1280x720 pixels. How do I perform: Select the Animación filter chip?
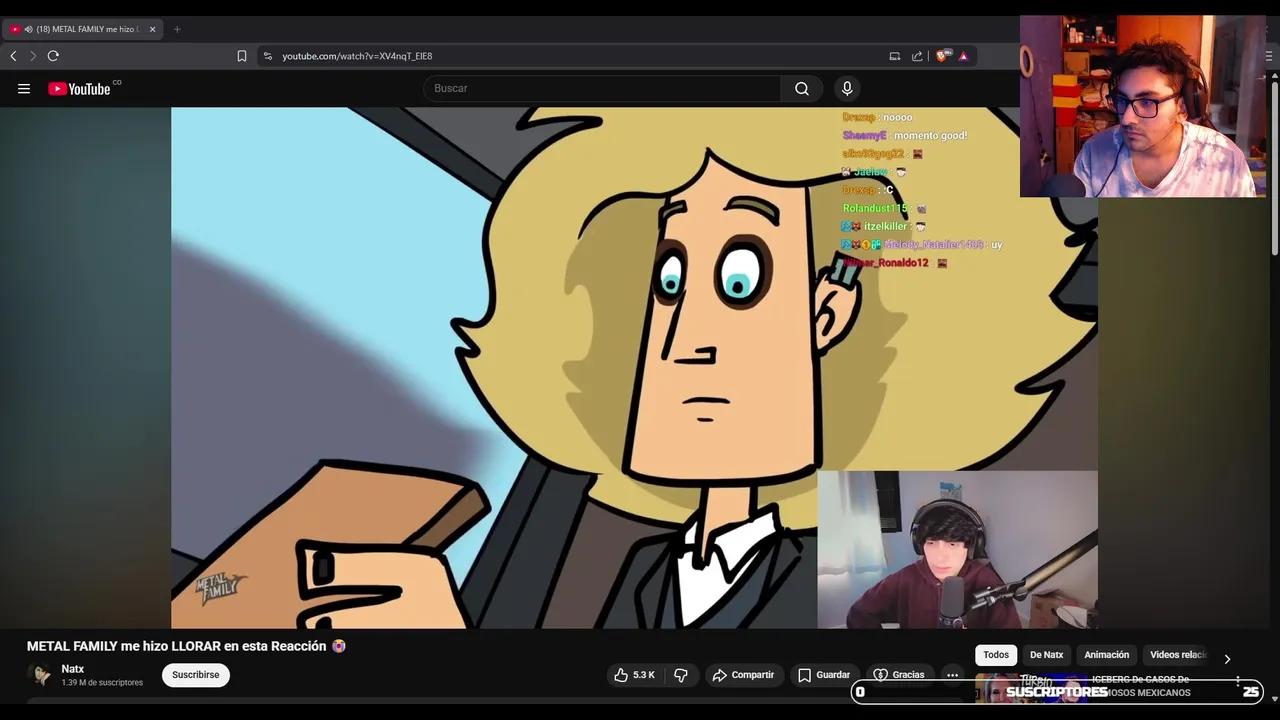pos(1107,655)
